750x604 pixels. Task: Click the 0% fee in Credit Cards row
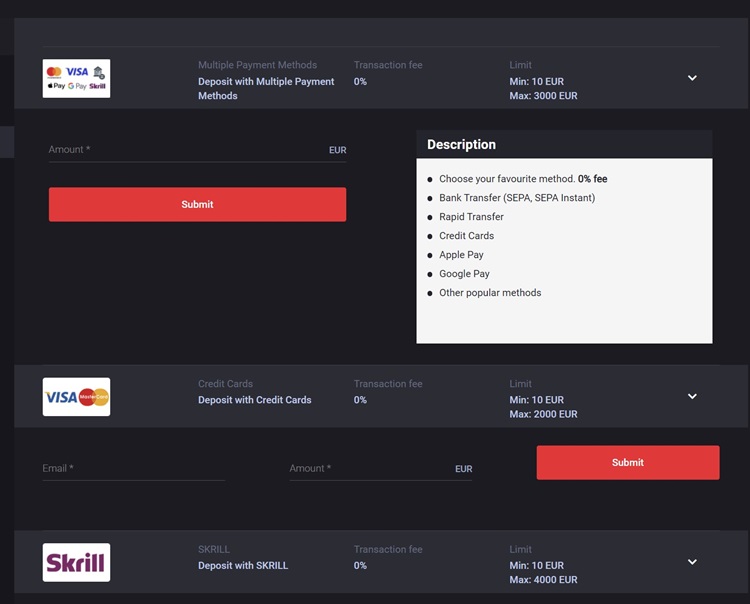(360, 400)
